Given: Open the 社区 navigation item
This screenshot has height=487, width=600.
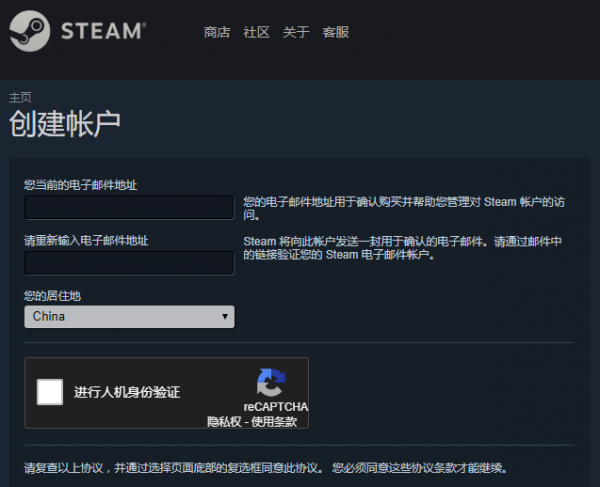Looking at the screenshot, I should tap(257, 32).
